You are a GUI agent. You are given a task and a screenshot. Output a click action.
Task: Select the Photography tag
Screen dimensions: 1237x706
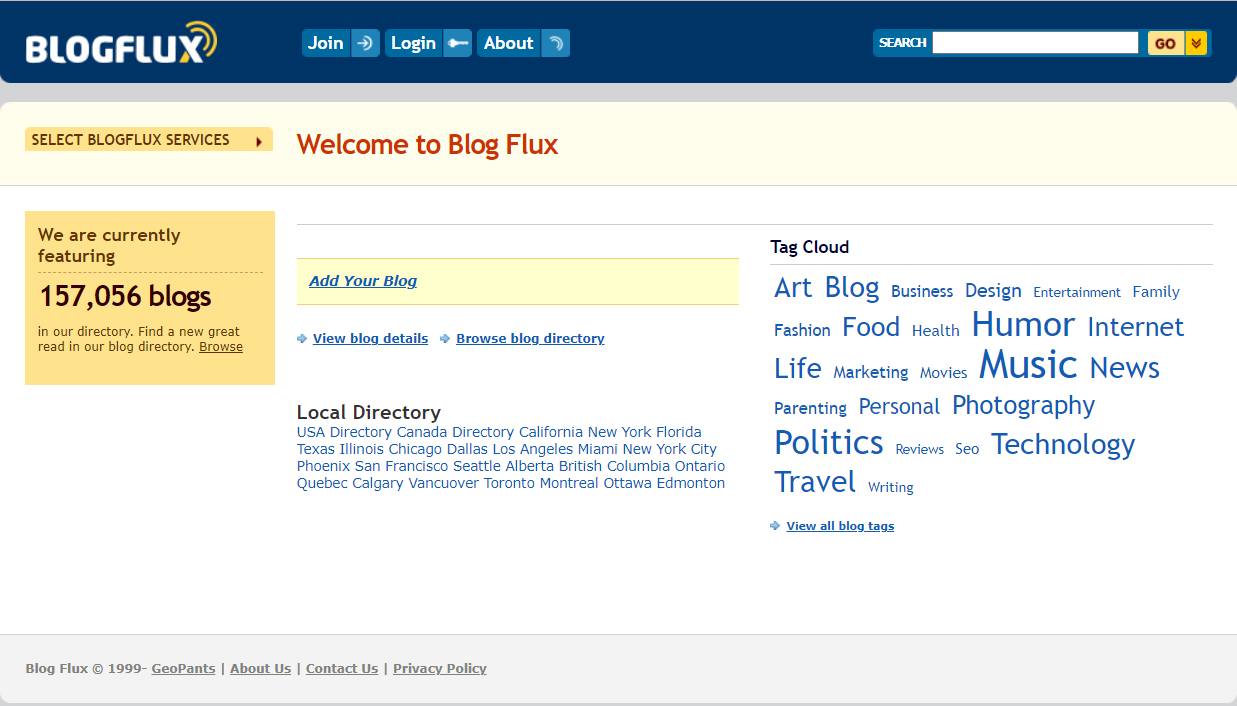tap(1023, 406)
